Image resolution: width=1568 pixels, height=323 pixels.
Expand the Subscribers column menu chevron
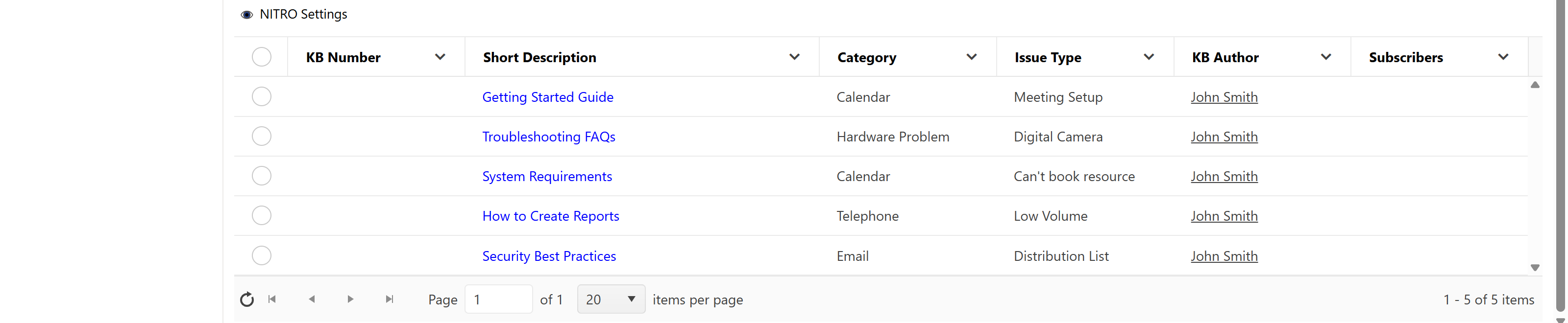(1503, 57)
